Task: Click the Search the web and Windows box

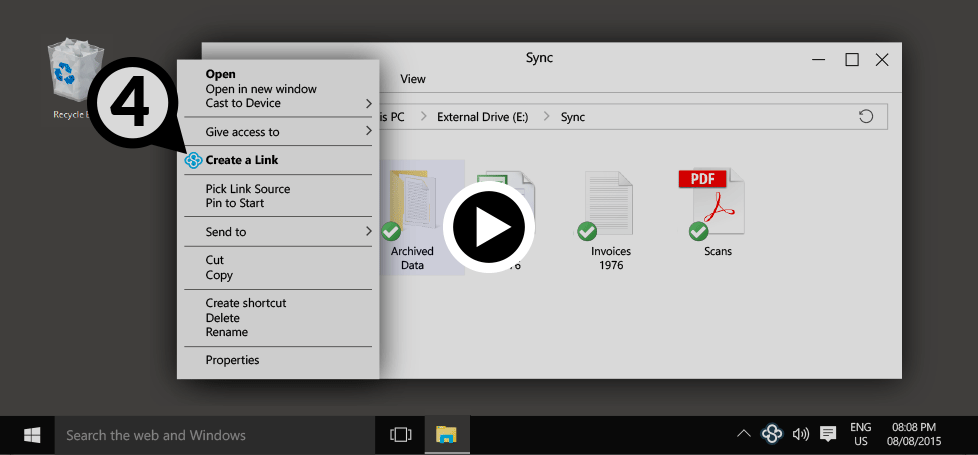Action: tap(200, 435)
